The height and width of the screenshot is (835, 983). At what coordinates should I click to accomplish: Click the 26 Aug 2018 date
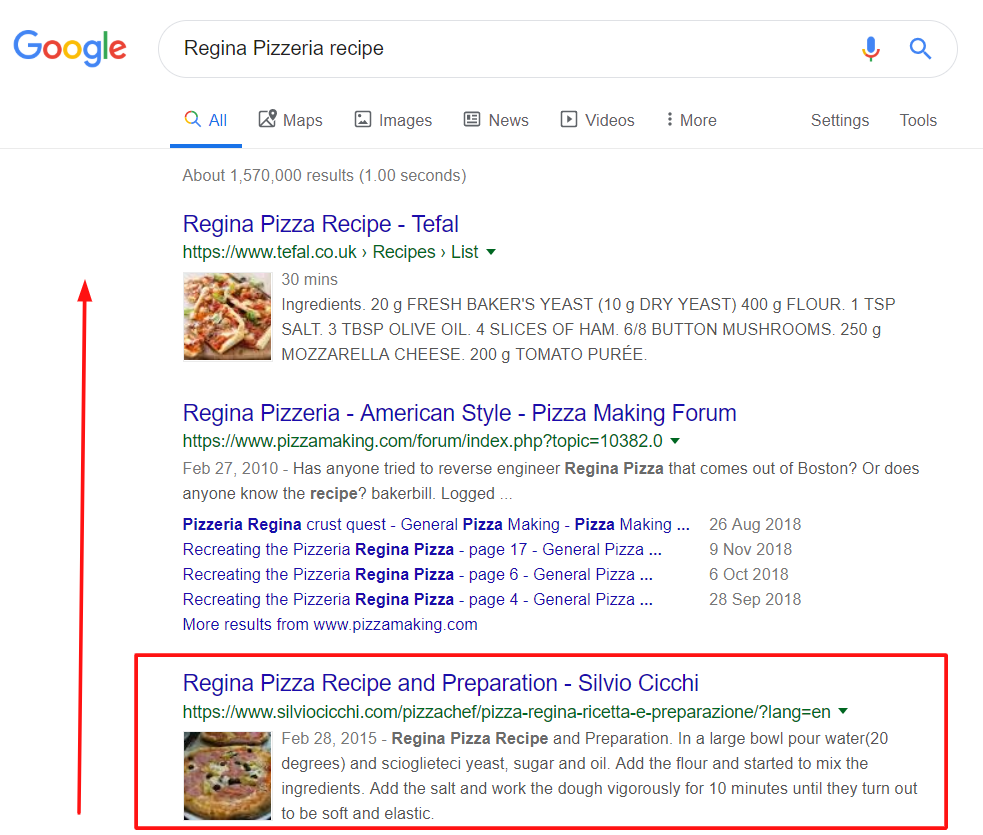pos(755,524)
